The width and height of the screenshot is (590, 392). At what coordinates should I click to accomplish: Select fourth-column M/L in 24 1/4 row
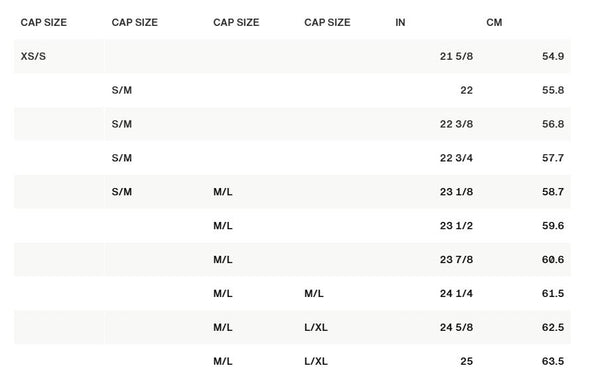[x=313, y=293]
